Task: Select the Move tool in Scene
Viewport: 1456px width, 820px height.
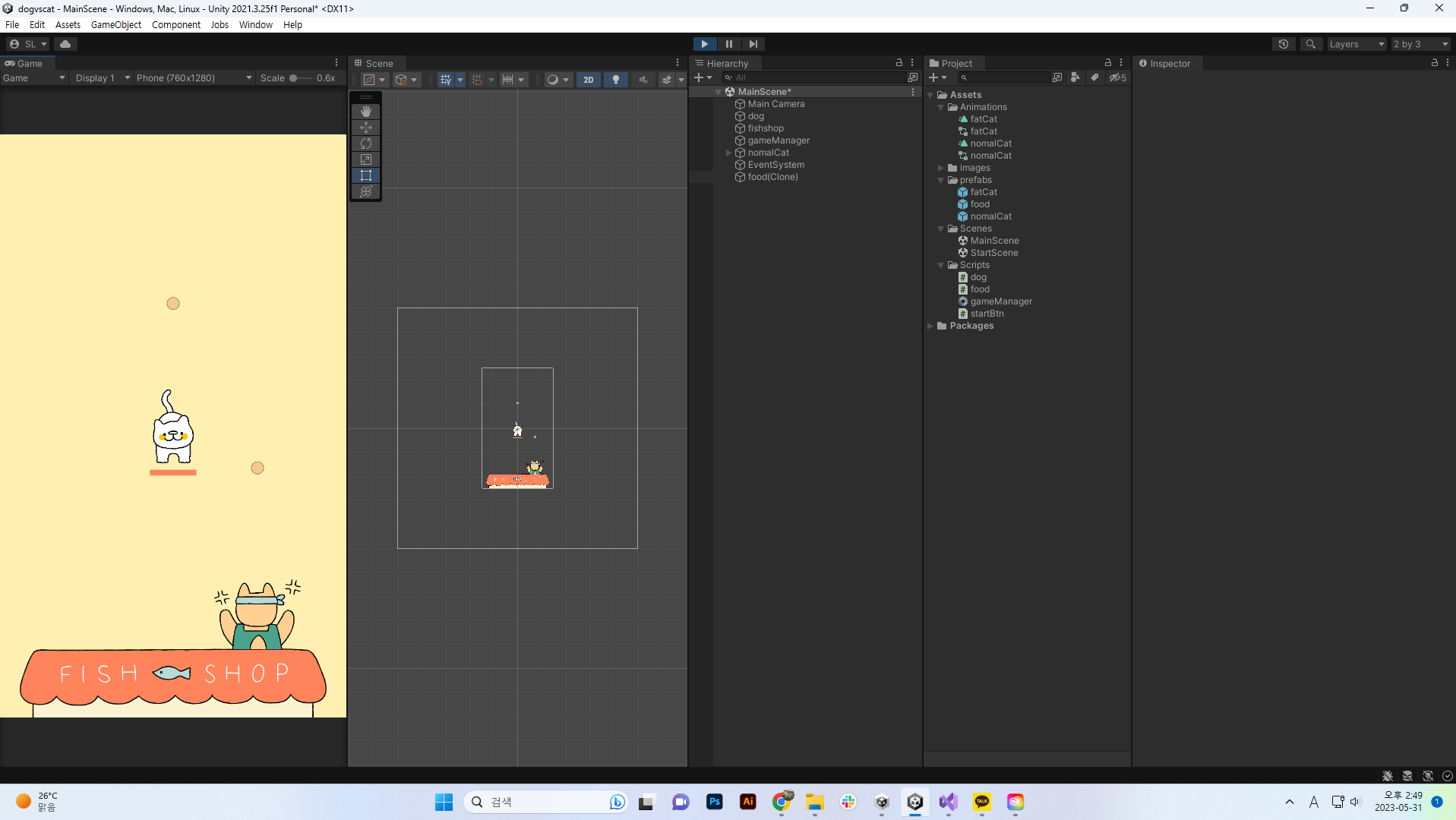Action: [x=366, y=128]
